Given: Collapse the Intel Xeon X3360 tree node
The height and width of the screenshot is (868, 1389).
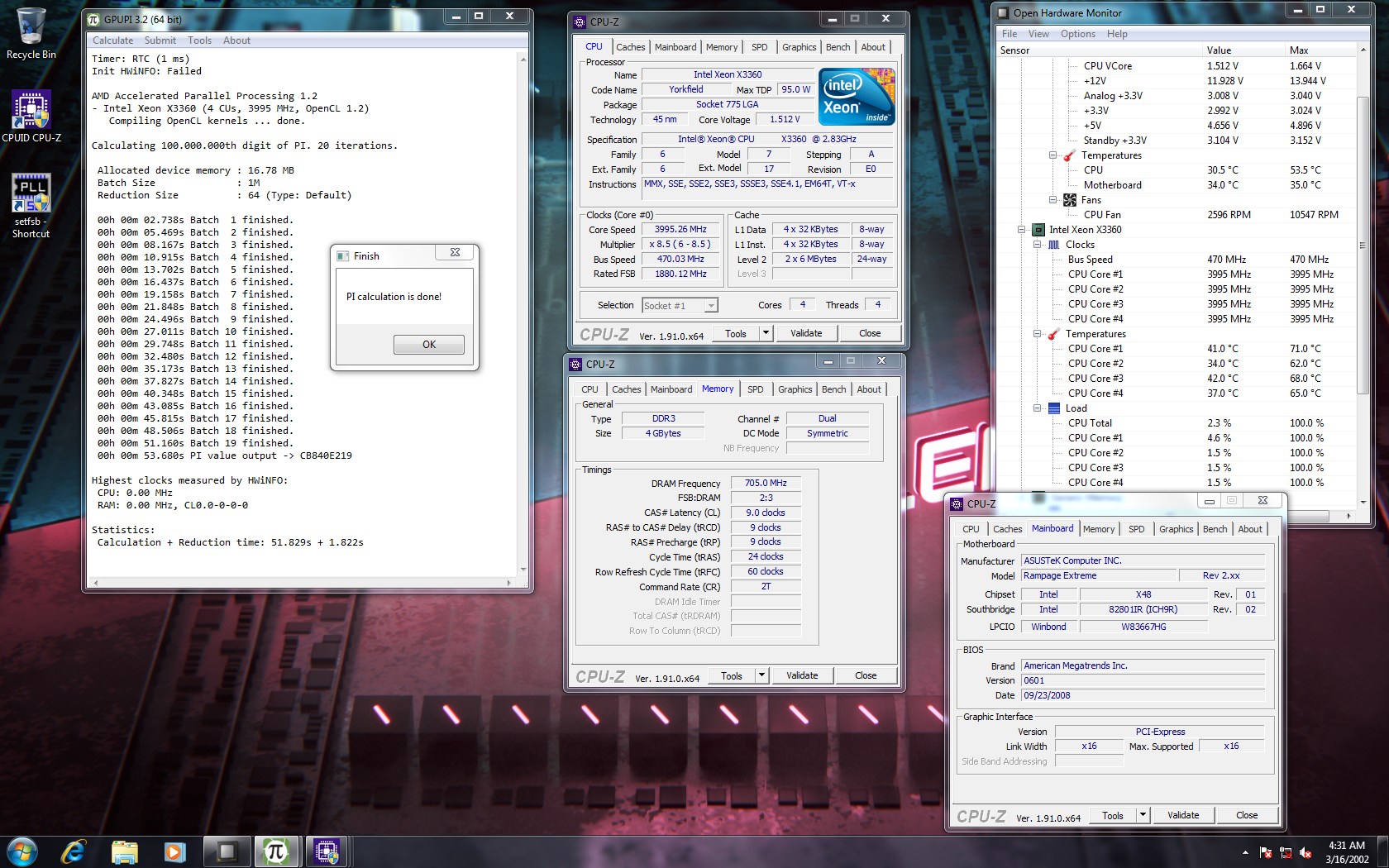Looking at the screenshot, I should tap(1022, 230).
